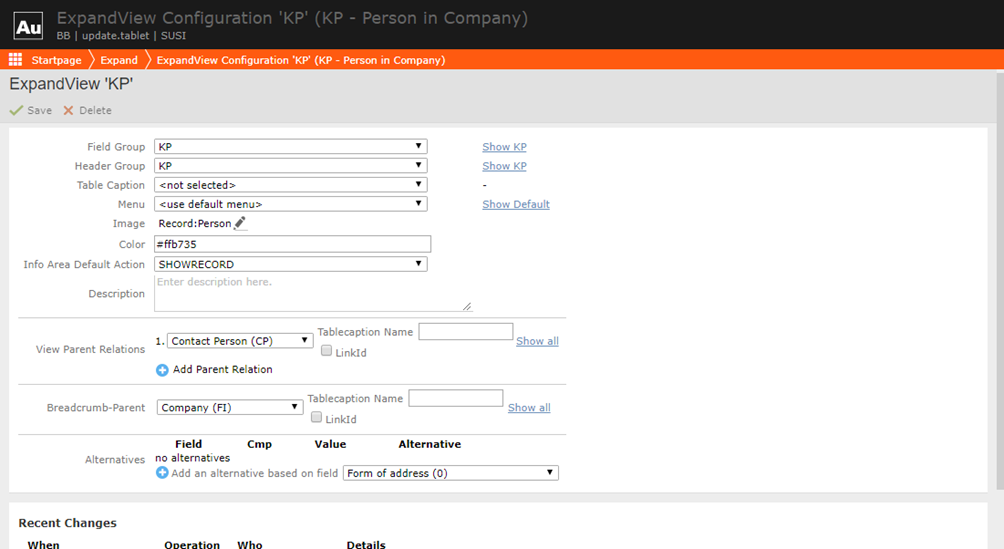Click Show all link beside Breadcrumb-Parent
The width and height of the screenshot is (1004, 549).
coord(528,408)
